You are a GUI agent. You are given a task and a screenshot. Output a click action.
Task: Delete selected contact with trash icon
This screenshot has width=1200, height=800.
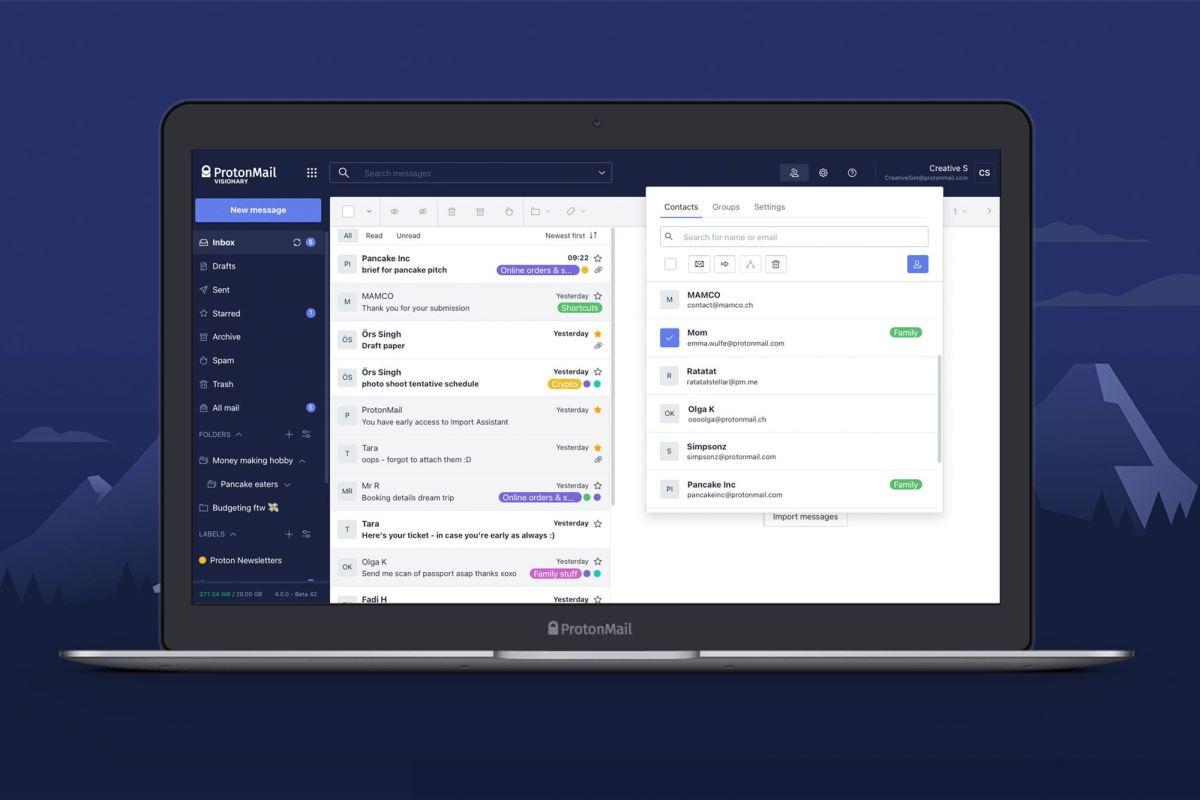coord(776,264)
